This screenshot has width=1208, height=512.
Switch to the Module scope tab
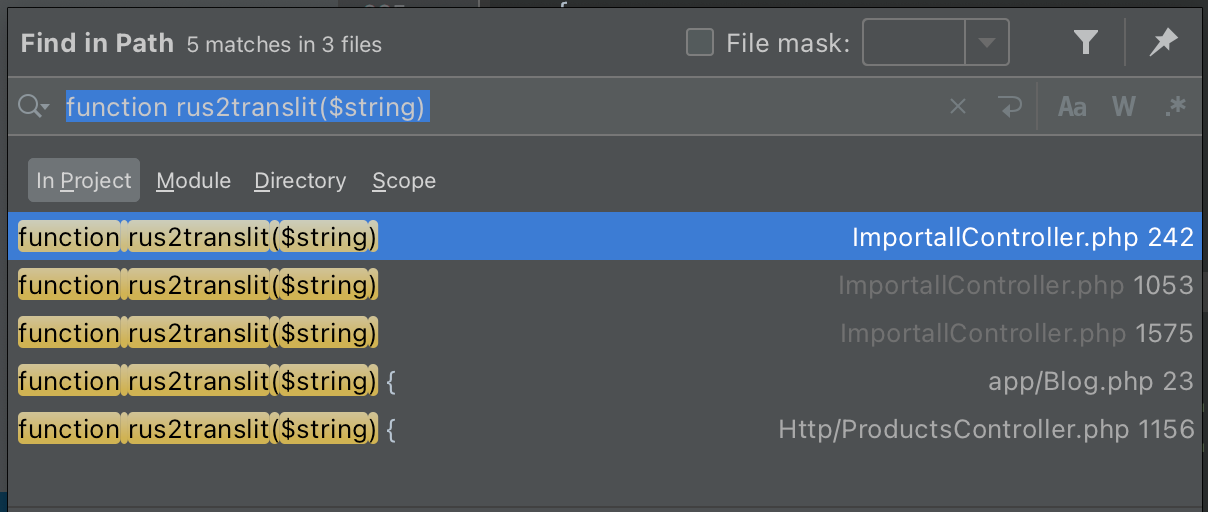pos(194,181)
